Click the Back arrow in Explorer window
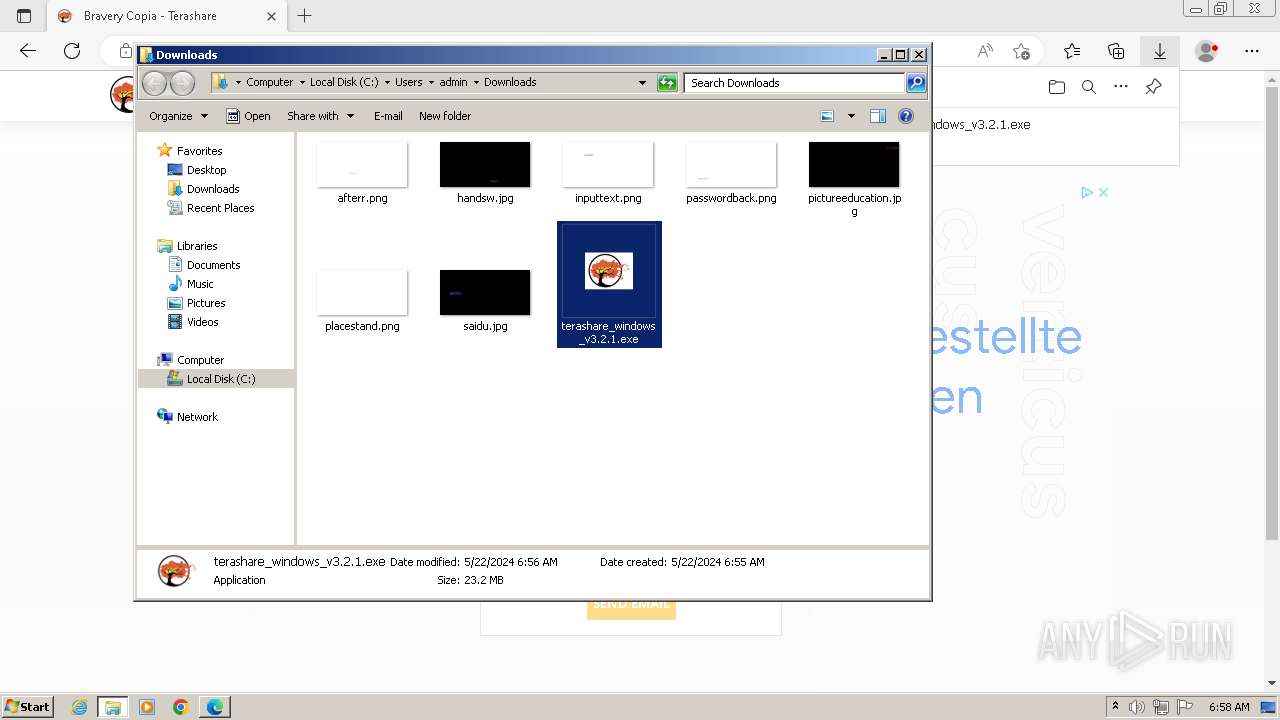Viewport: 1280px width, 720px height. tap(154, 83)
